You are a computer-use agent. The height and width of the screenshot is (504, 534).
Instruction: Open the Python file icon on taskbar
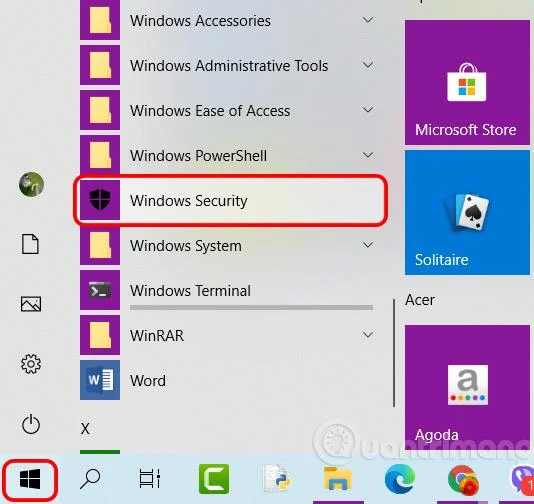[277, 479]
